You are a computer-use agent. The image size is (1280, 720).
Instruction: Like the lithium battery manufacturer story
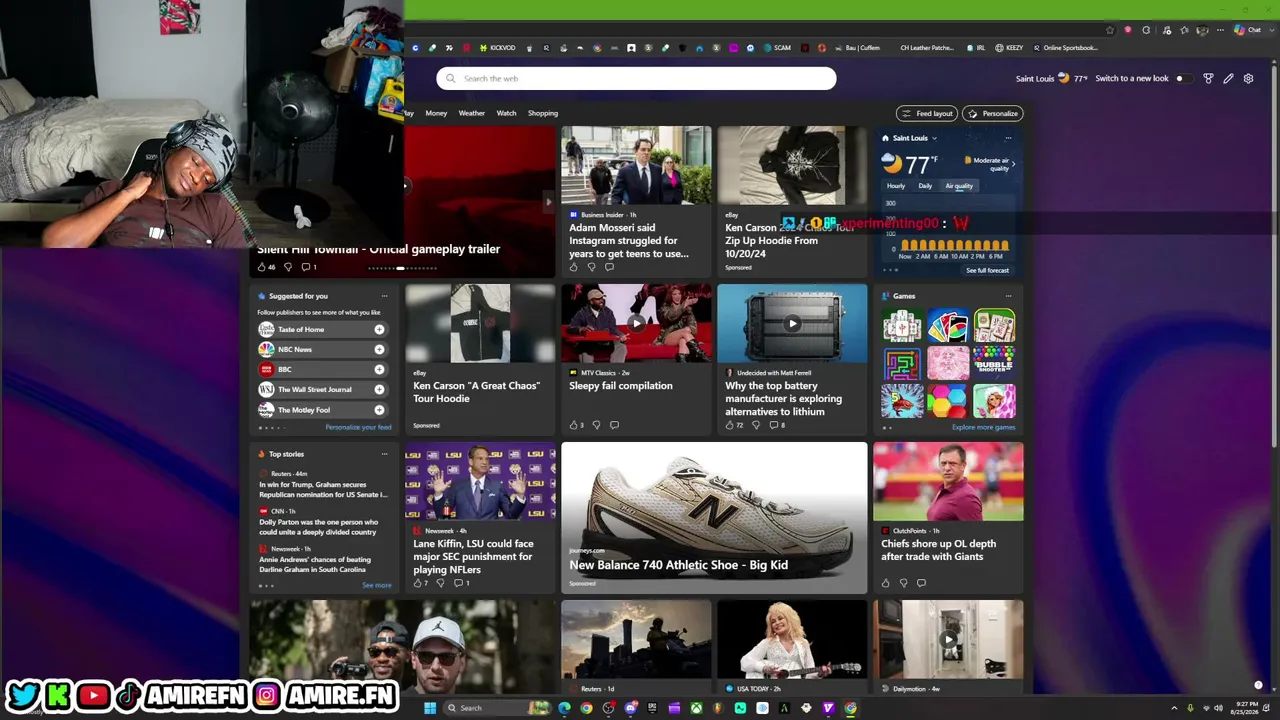click(730, 425)
